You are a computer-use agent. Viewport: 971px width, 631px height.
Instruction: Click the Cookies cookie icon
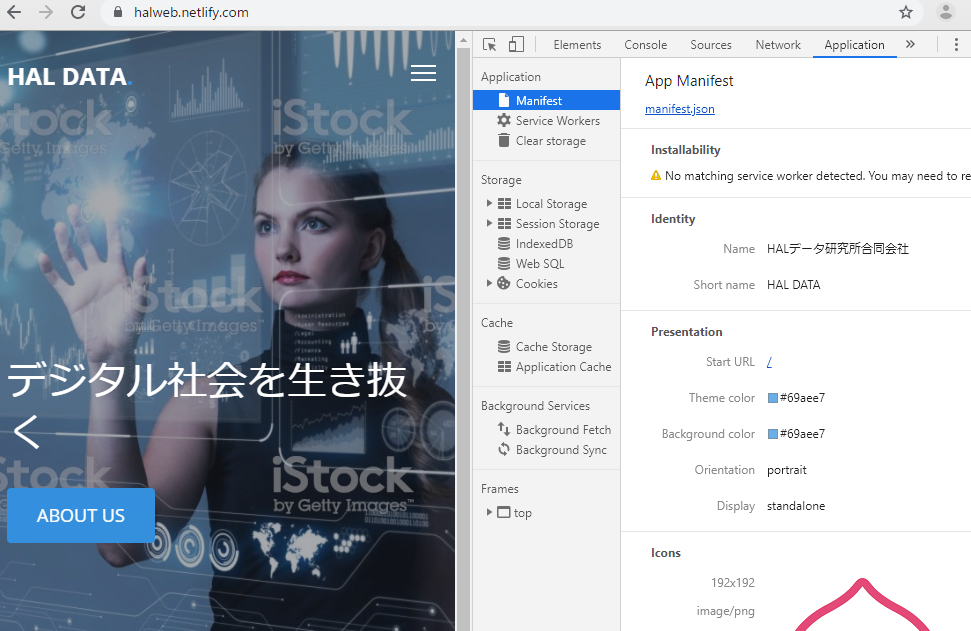pyautogui.click(x=504, y=283)
